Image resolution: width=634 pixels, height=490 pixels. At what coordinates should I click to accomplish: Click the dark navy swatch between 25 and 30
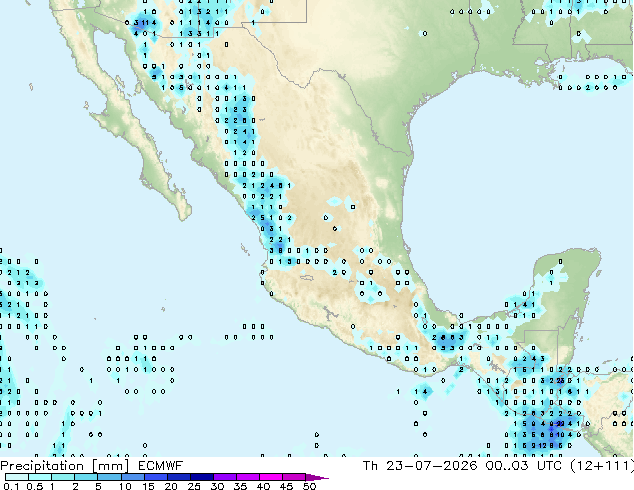[x=202, y=477]
